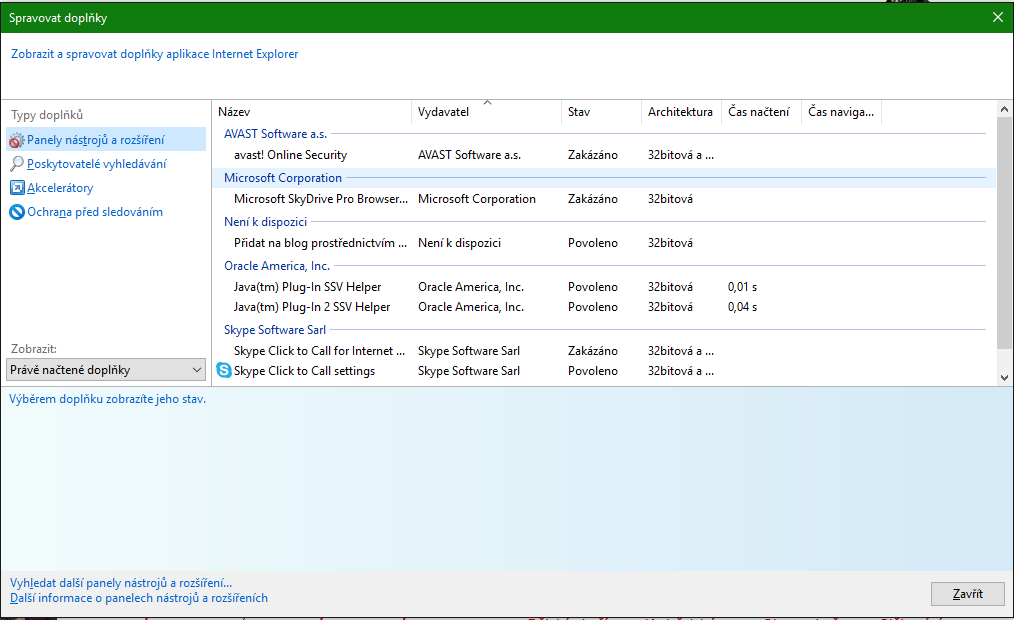Click the search providers magnifier icon
This screenshot has height=620, width=1014.
16,164
